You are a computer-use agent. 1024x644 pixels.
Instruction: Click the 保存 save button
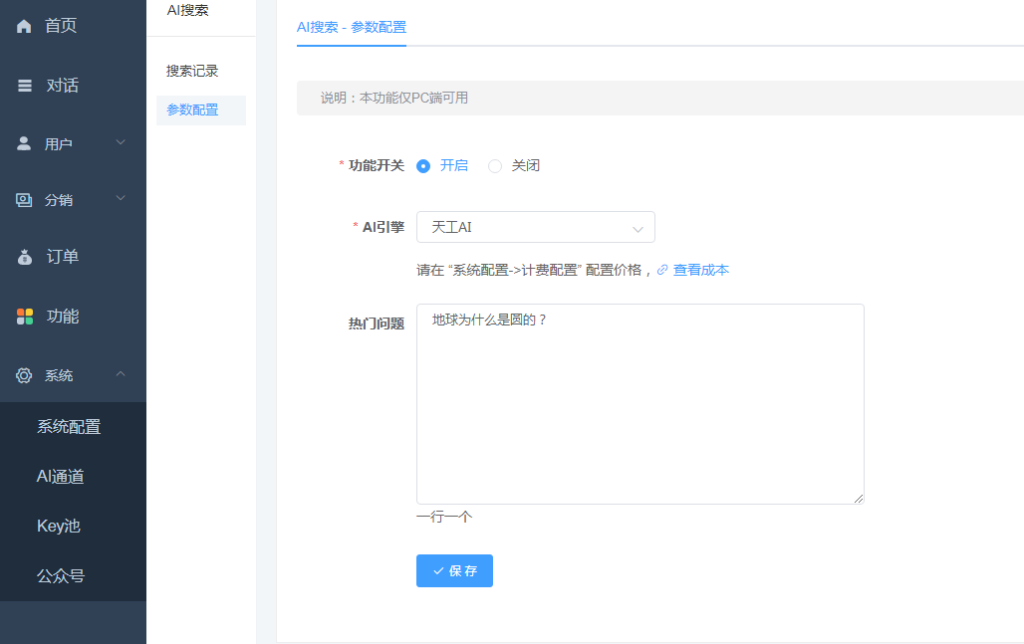(x=454, y=570)
